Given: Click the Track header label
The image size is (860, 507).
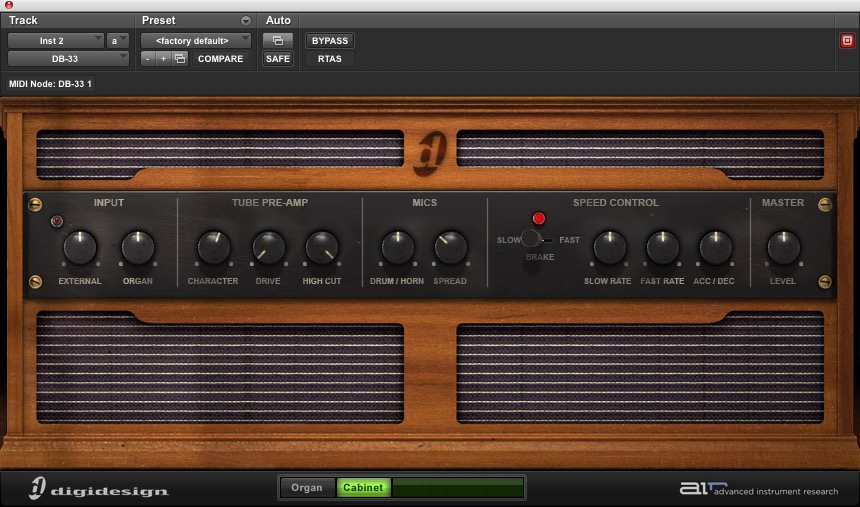Looking at the screenshot, I should [x=23, y=20].
